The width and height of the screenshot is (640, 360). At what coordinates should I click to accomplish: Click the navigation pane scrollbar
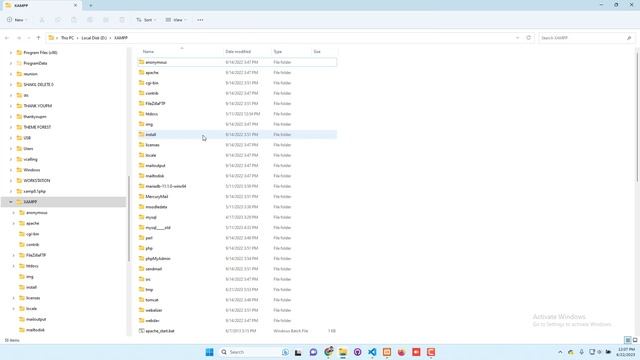coord(129,218)
